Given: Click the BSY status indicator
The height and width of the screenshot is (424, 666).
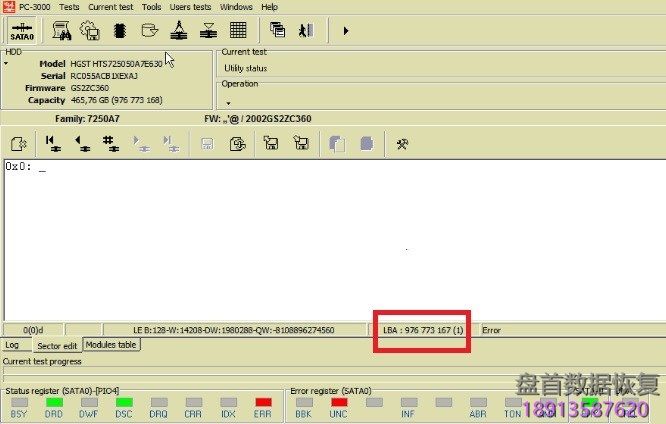Looking at the screenshot, I should click(19, 402).
